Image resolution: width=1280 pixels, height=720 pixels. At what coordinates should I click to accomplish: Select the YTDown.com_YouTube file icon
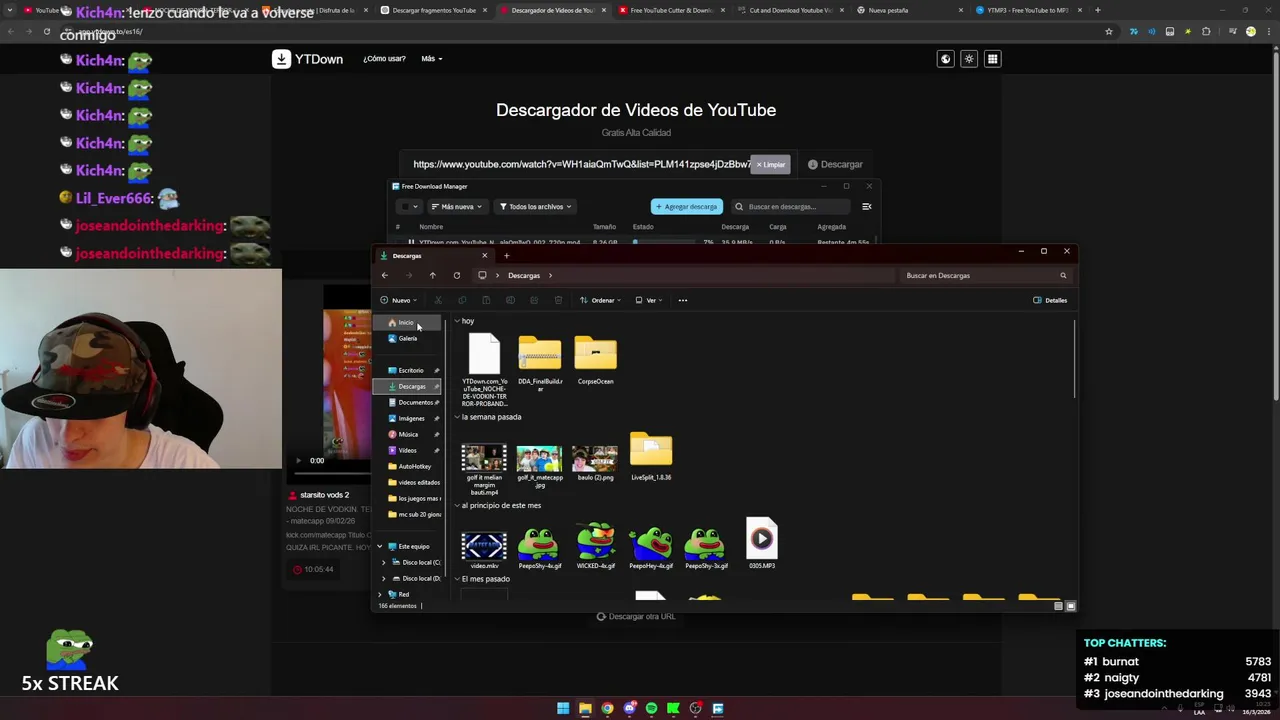[484, 354]
